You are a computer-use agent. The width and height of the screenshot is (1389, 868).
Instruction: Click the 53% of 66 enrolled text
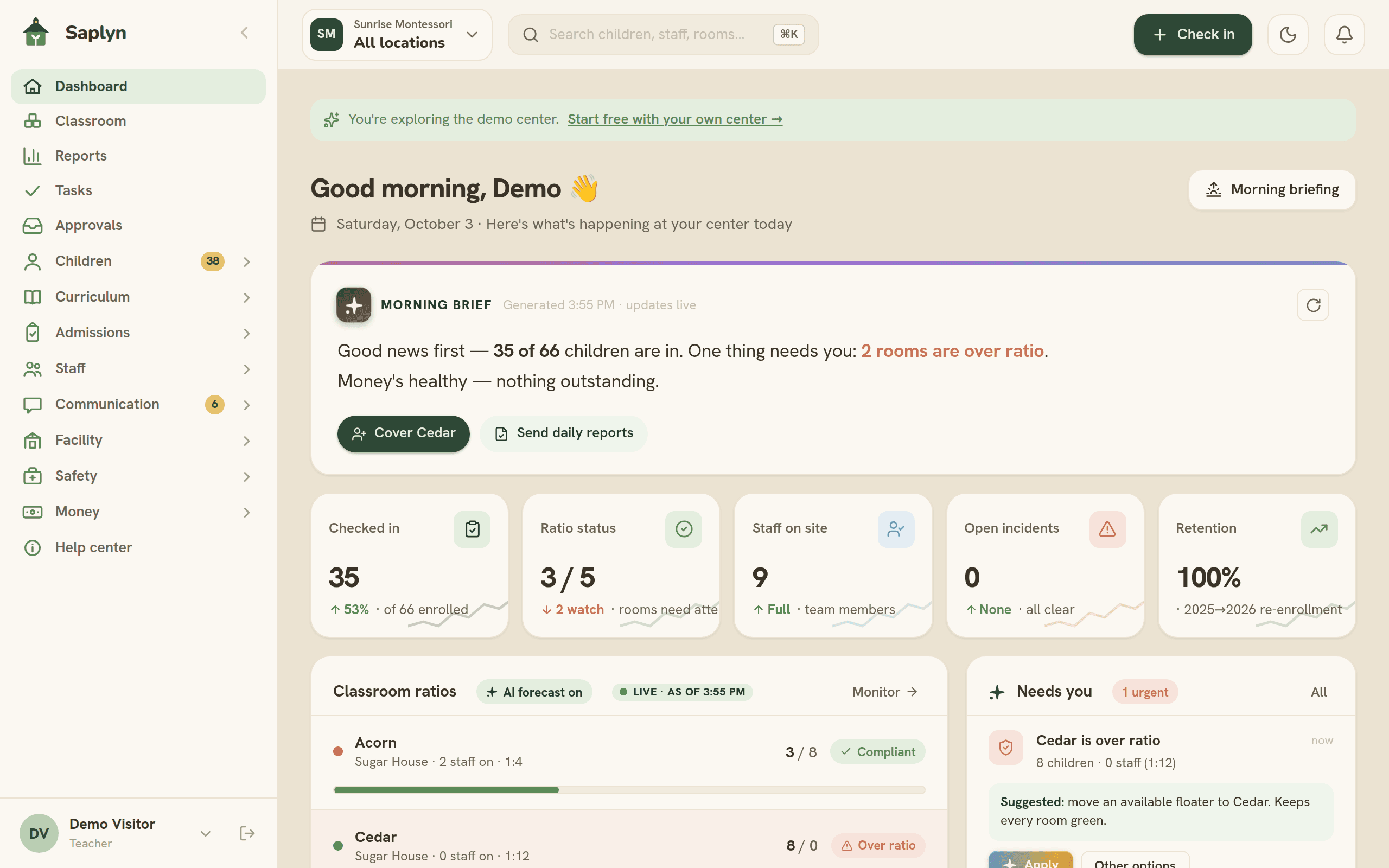[x=399, y=609]
